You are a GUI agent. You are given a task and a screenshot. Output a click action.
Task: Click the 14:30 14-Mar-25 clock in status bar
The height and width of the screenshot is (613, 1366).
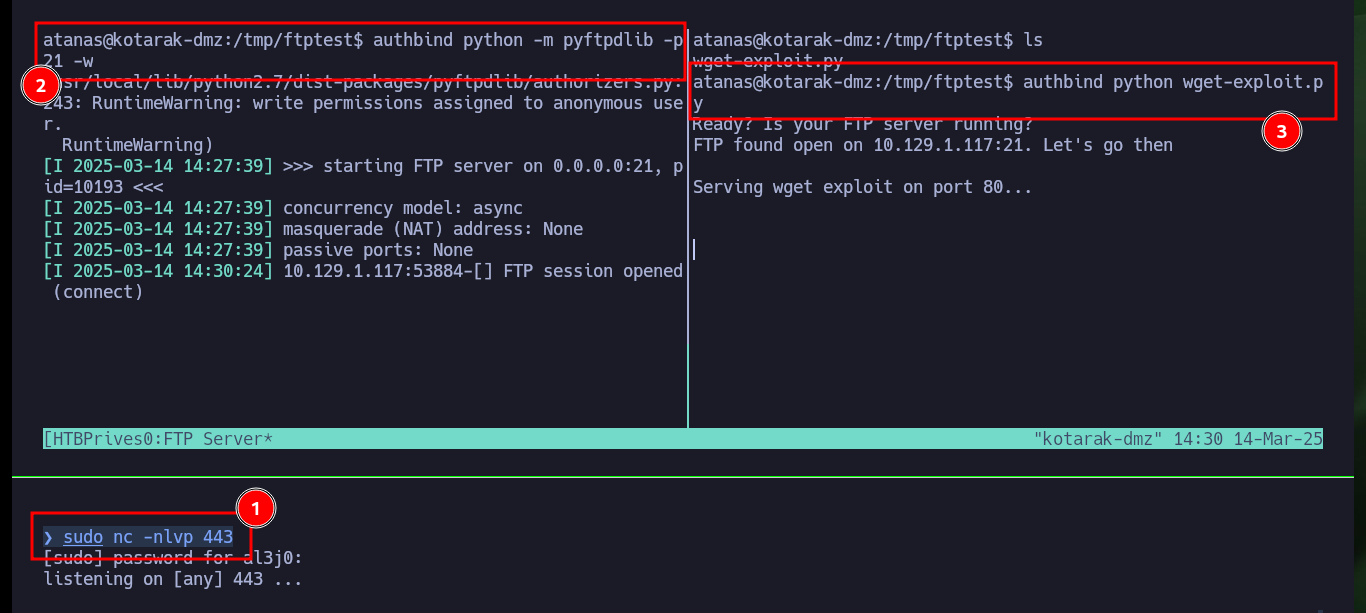tap(1243, 438)
